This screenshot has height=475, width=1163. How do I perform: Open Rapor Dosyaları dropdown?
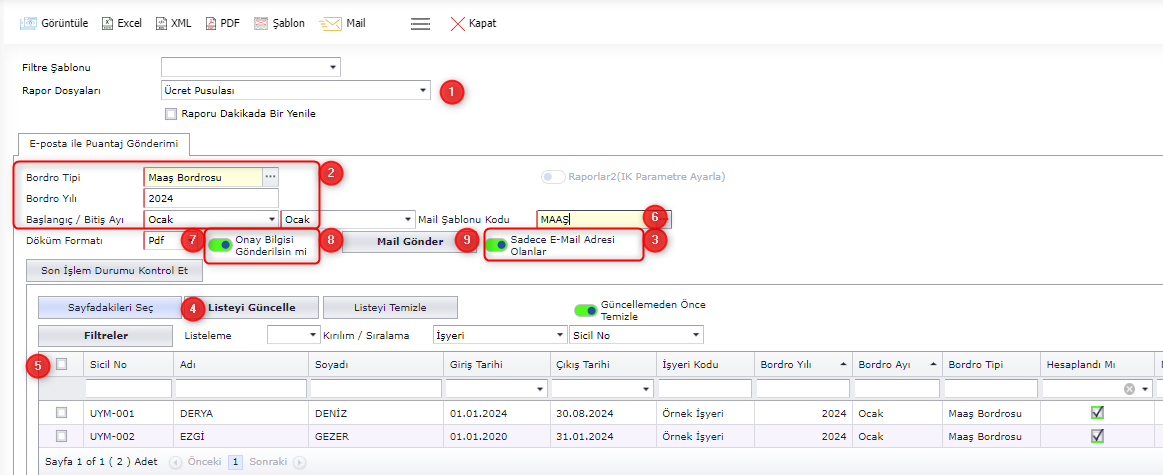423,91
